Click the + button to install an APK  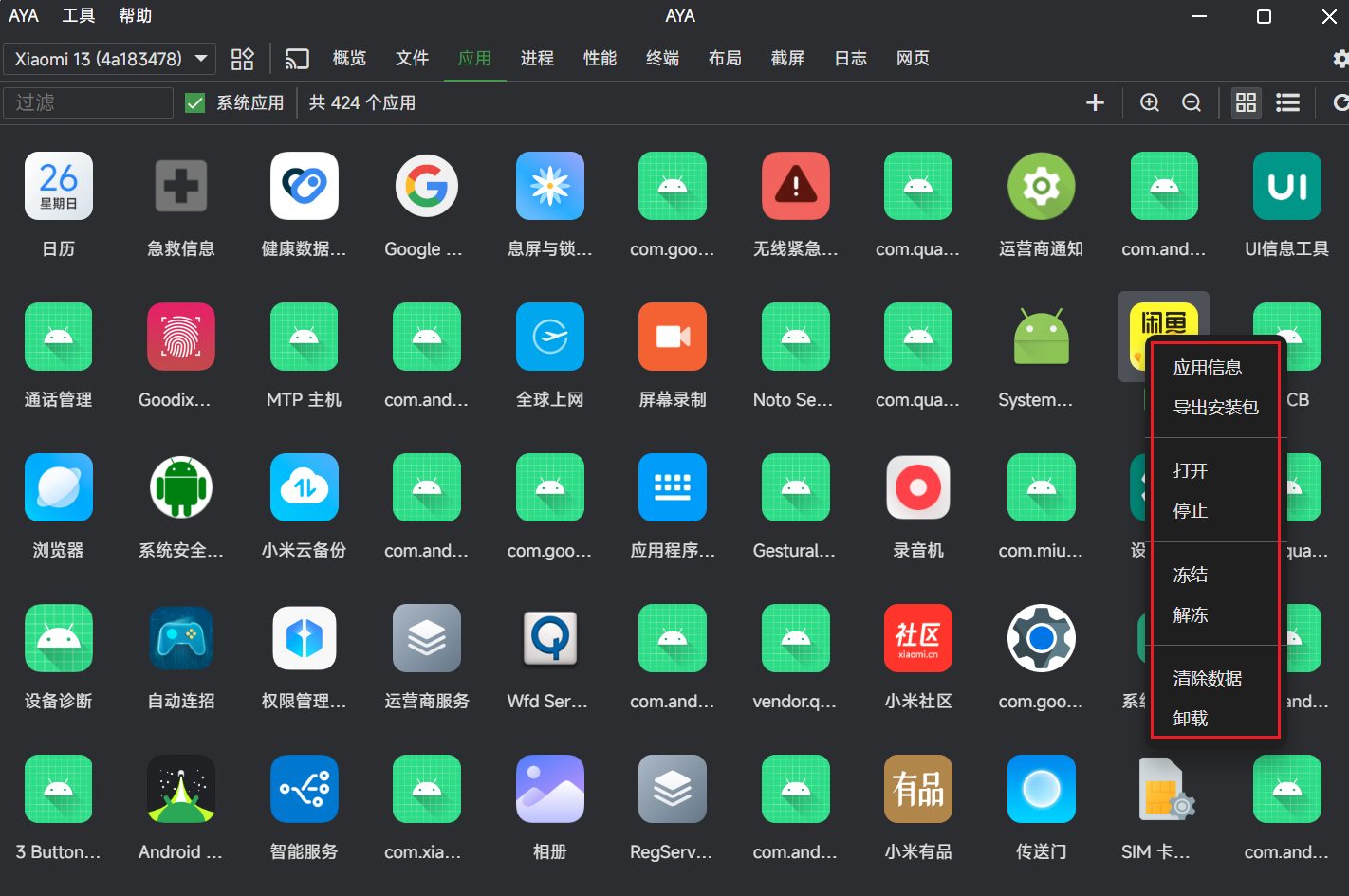click(x=1095, y=102)
